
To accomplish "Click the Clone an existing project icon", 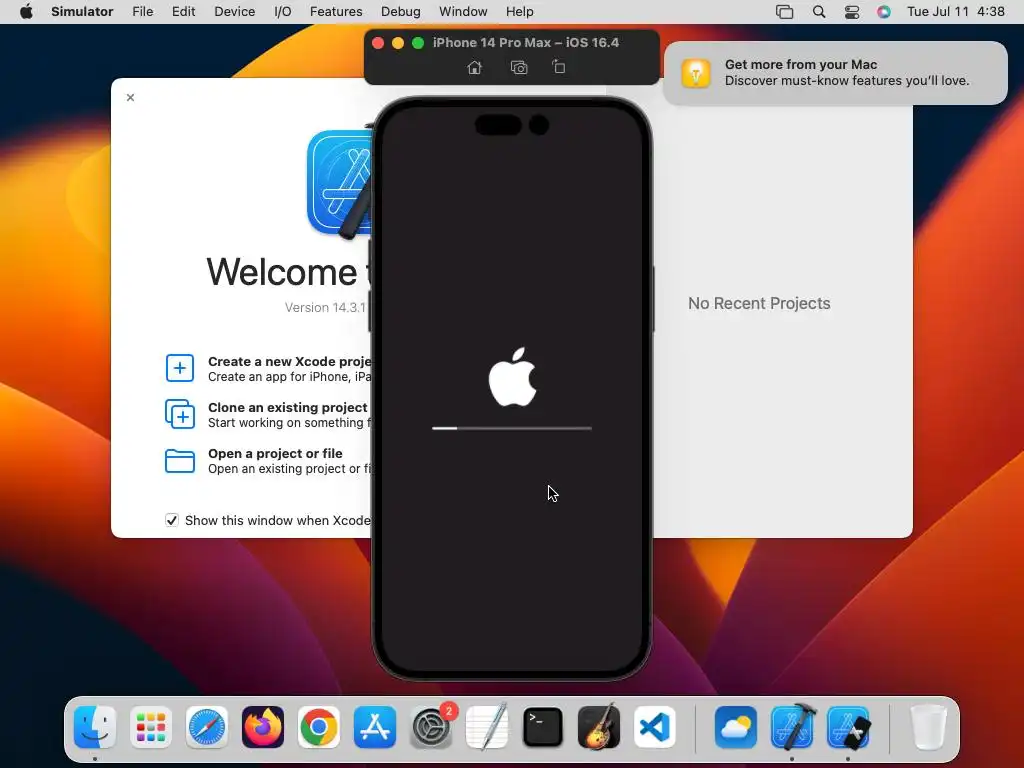I will tap(180, 414).
